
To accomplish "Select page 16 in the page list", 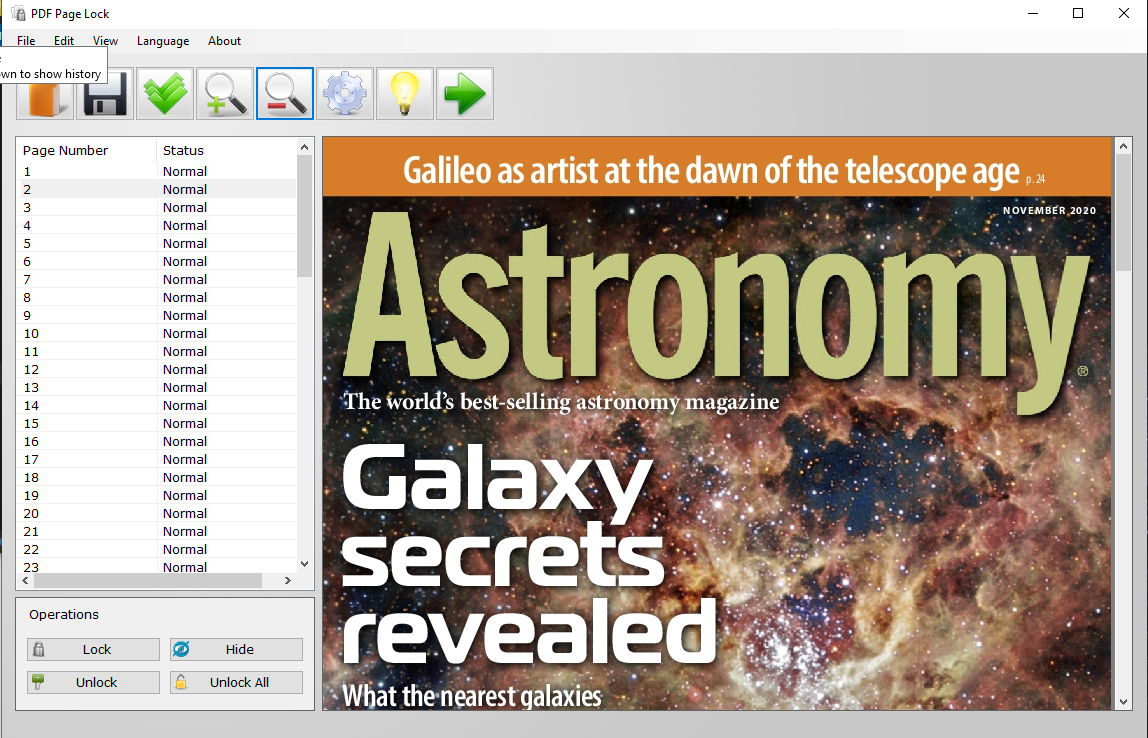I will pos(157,441).
